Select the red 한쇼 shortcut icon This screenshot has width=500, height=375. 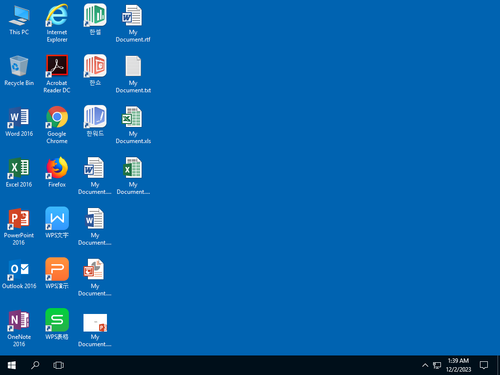coord(95,70)
